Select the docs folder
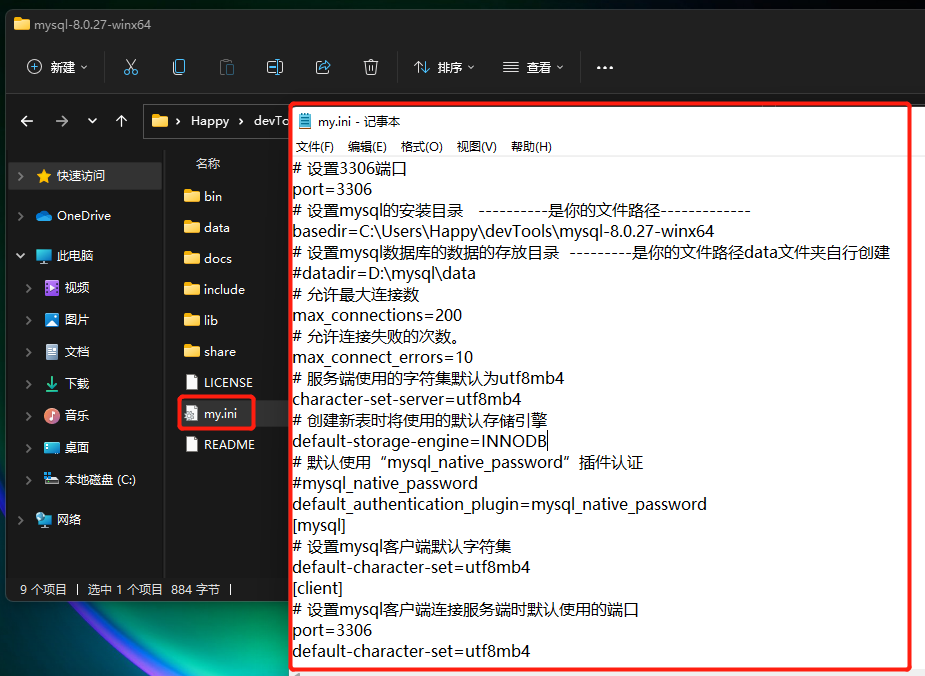 [x=208, y=258]
